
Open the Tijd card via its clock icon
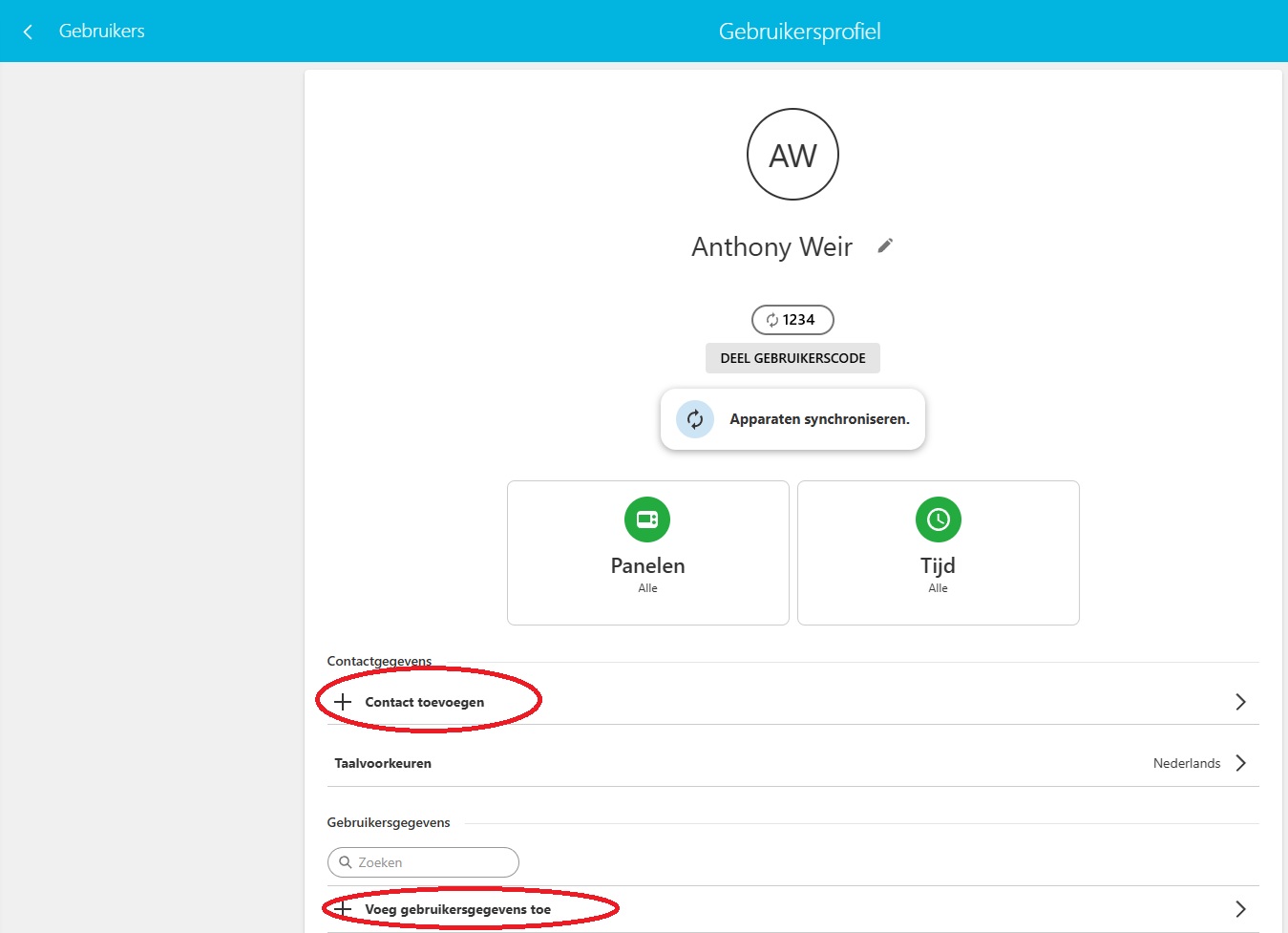(938, 520)
